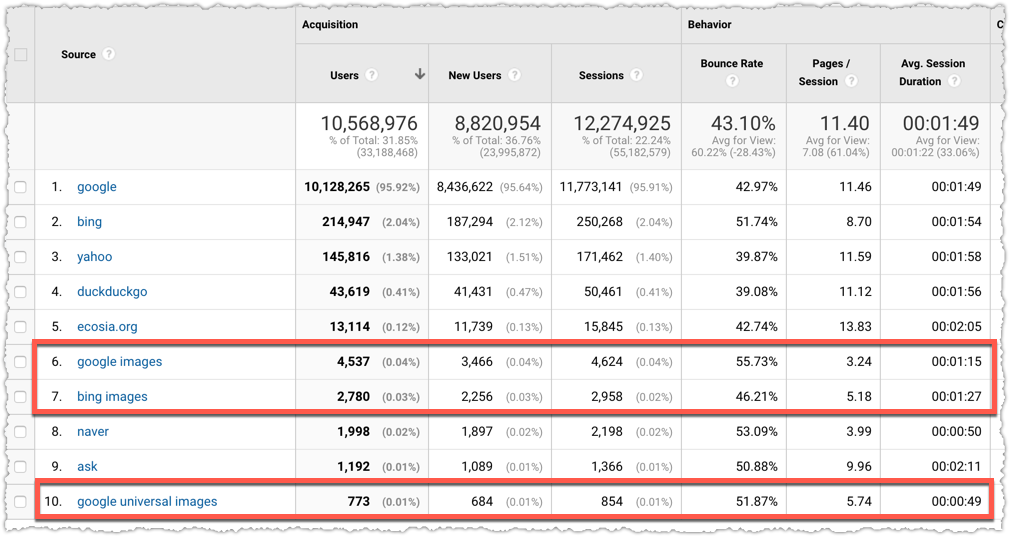
Task: Click bing images users value 2,780
Action: 353,396
